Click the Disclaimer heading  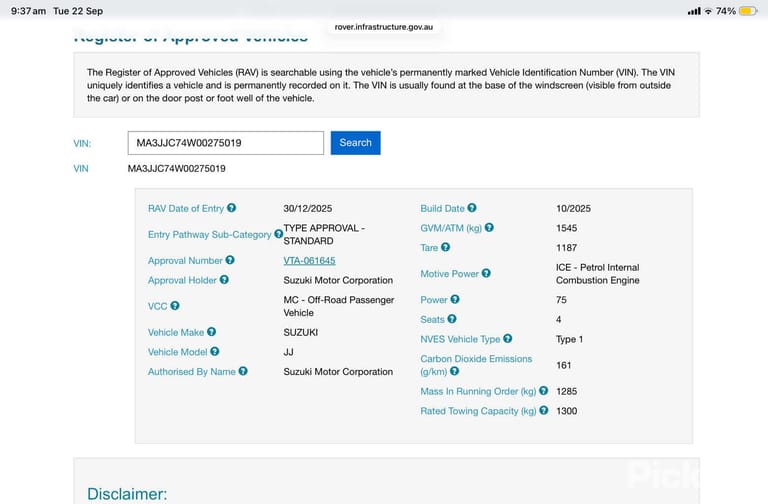point(127,493)
